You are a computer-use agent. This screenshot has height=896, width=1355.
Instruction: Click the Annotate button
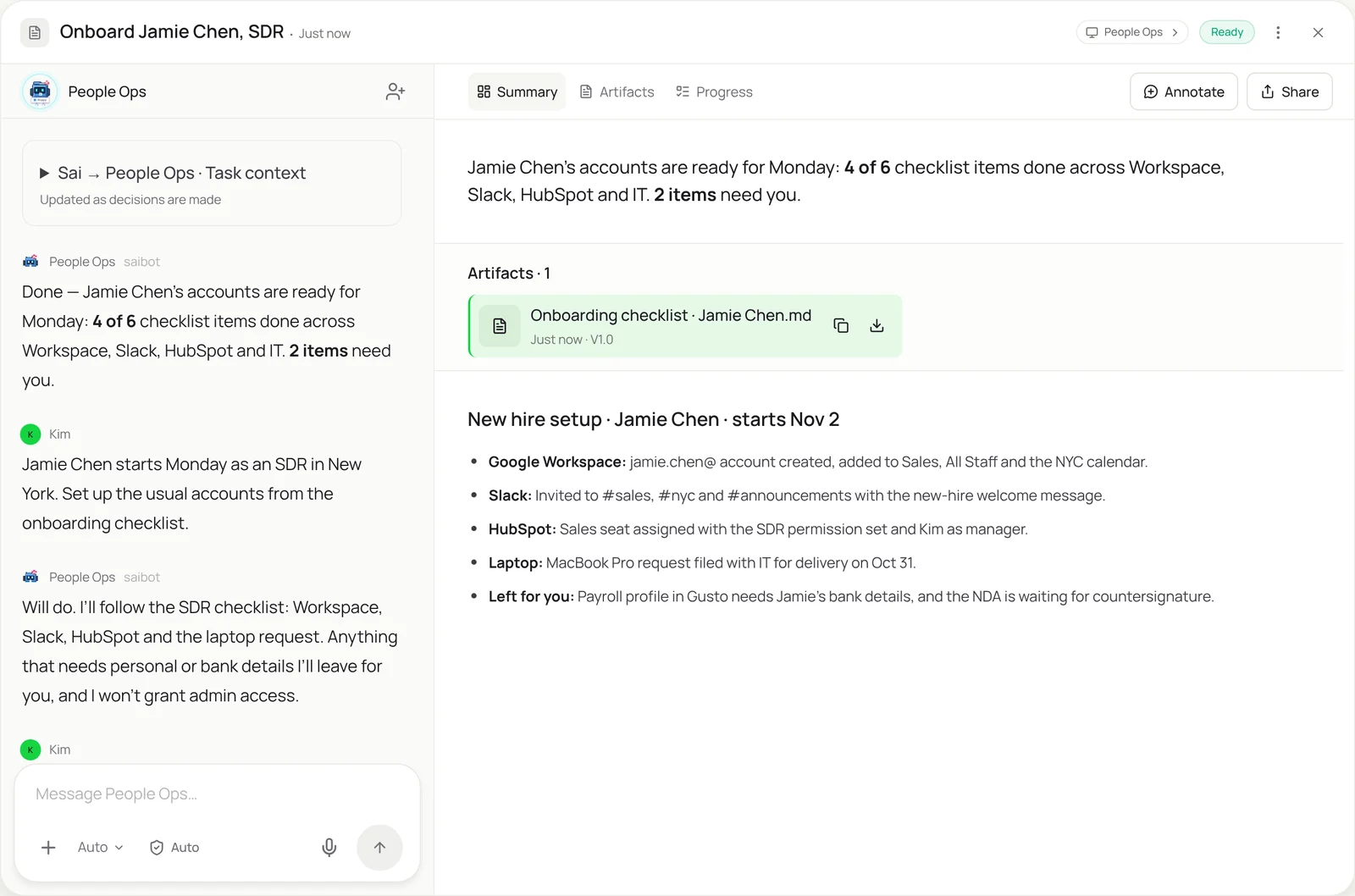tap(1184, 91)
